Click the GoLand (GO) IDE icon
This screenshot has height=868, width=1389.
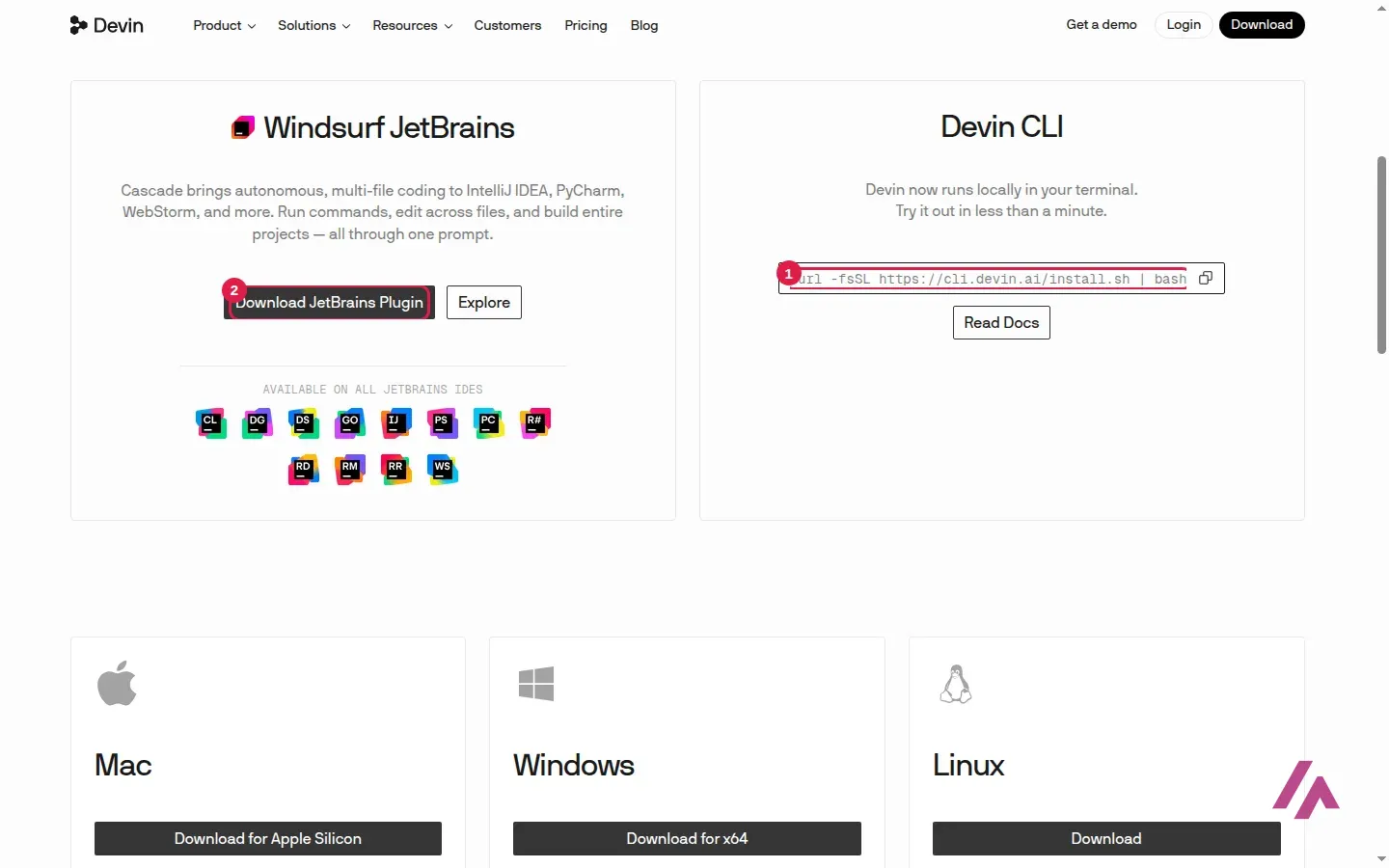click(349, 423)
